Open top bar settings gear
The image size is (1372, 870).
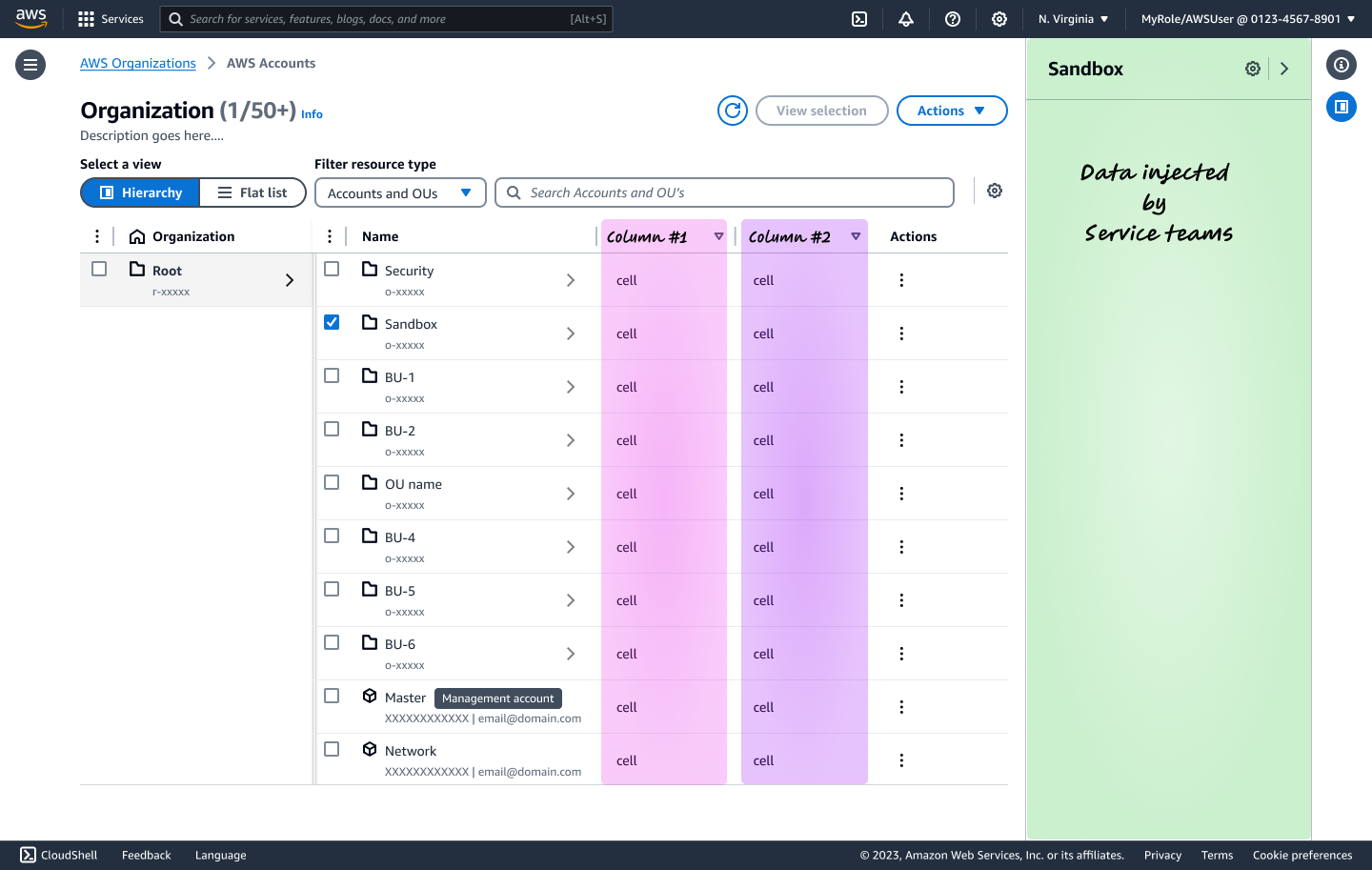(x=999, y=19)
